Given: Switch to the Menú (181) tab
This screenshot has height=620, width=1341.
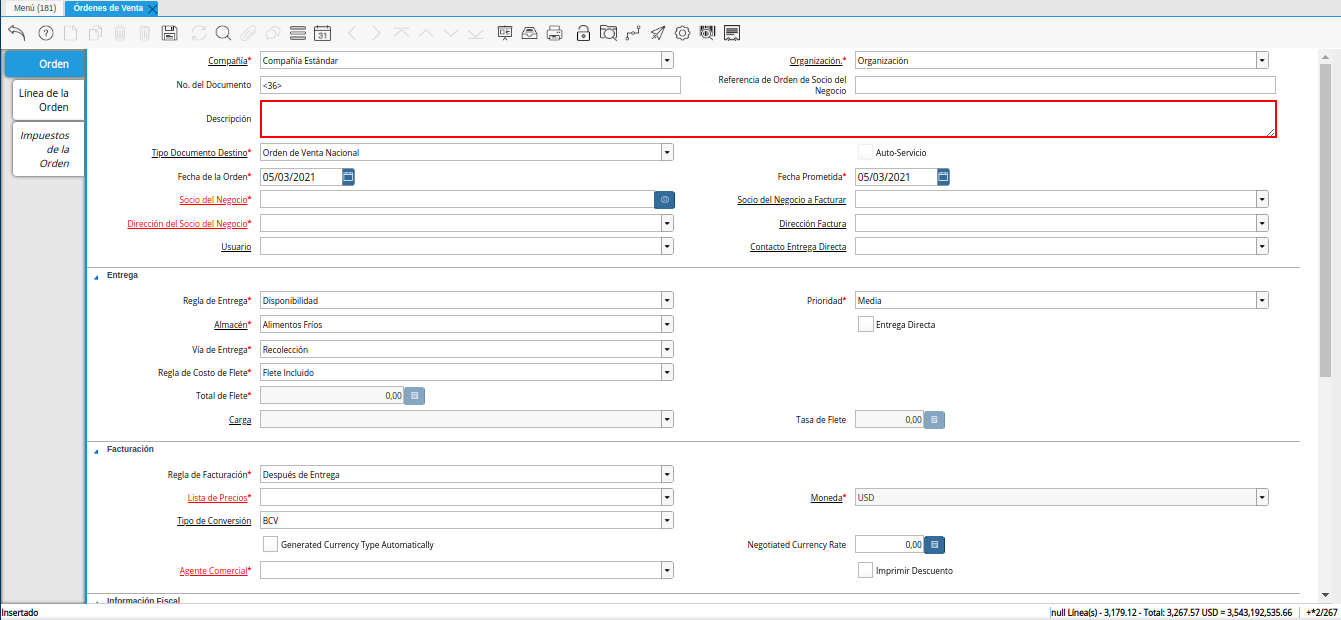Looking at the screenshot, I should pos(34,8).
